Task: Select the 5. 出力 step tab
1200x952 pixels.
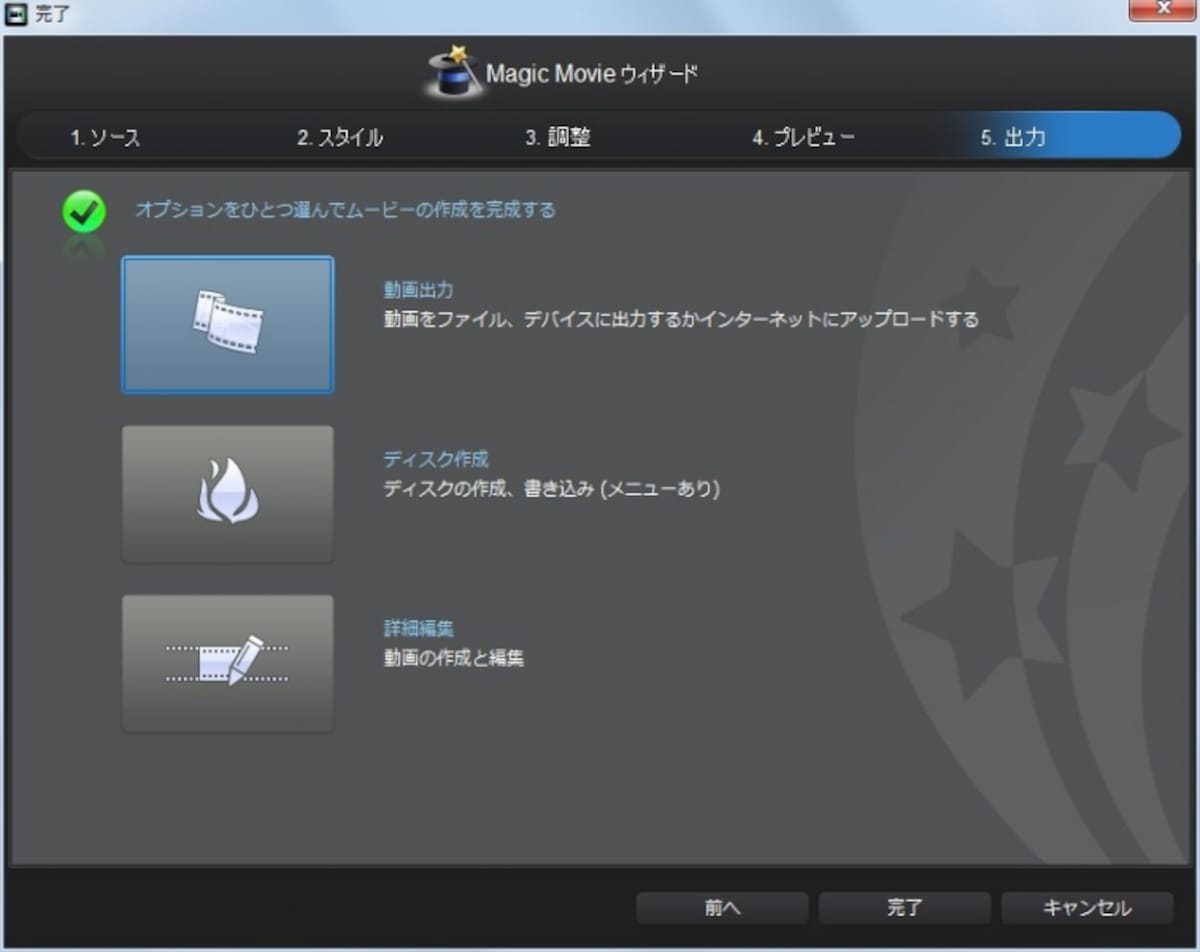Action: 1013,138
